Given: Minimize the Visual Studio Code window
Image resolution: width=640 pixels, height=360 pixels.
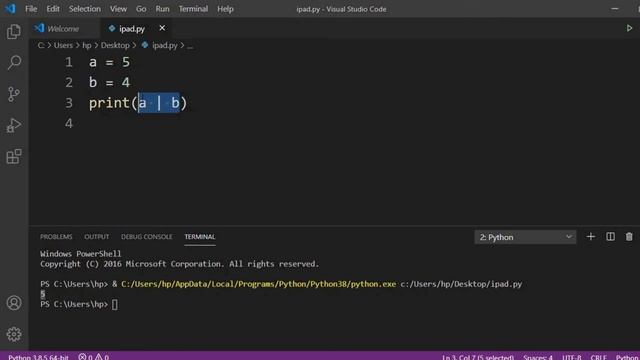Looking at the screenshot, I should point(615,9).
